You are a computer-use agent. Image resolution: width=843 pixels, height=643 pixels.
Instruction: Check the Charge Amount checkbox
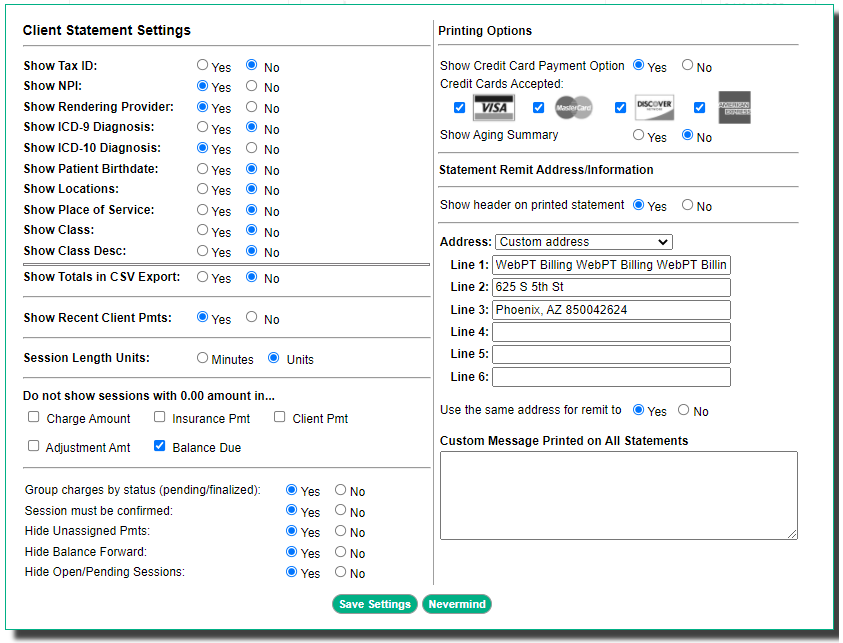33,416
